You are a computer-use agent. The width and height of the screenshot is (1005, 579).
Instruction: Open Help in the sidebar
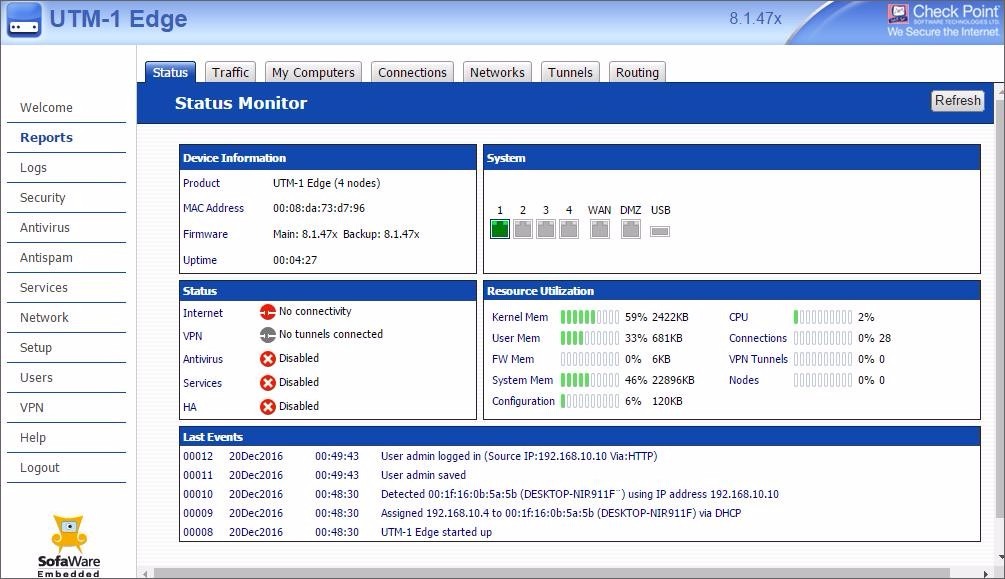click(33, 437)
